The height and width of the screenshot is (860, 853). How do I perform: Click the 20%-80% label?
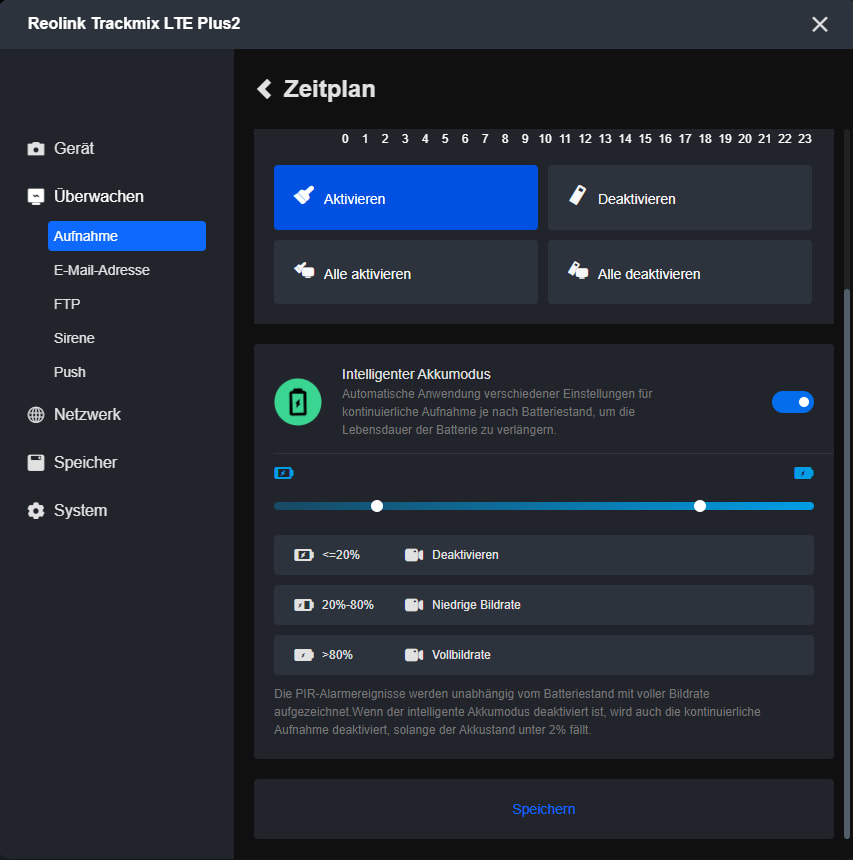[348, 605]
